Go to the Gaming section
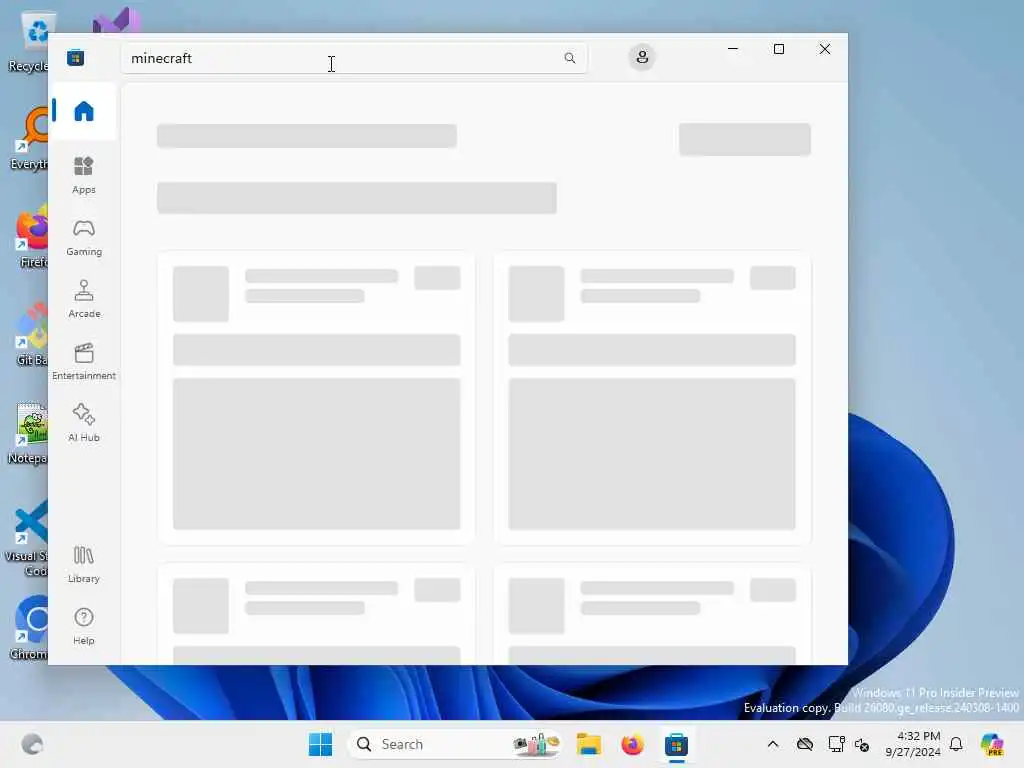Screen dimensions: 1024x768 click(x=84, y=237)
